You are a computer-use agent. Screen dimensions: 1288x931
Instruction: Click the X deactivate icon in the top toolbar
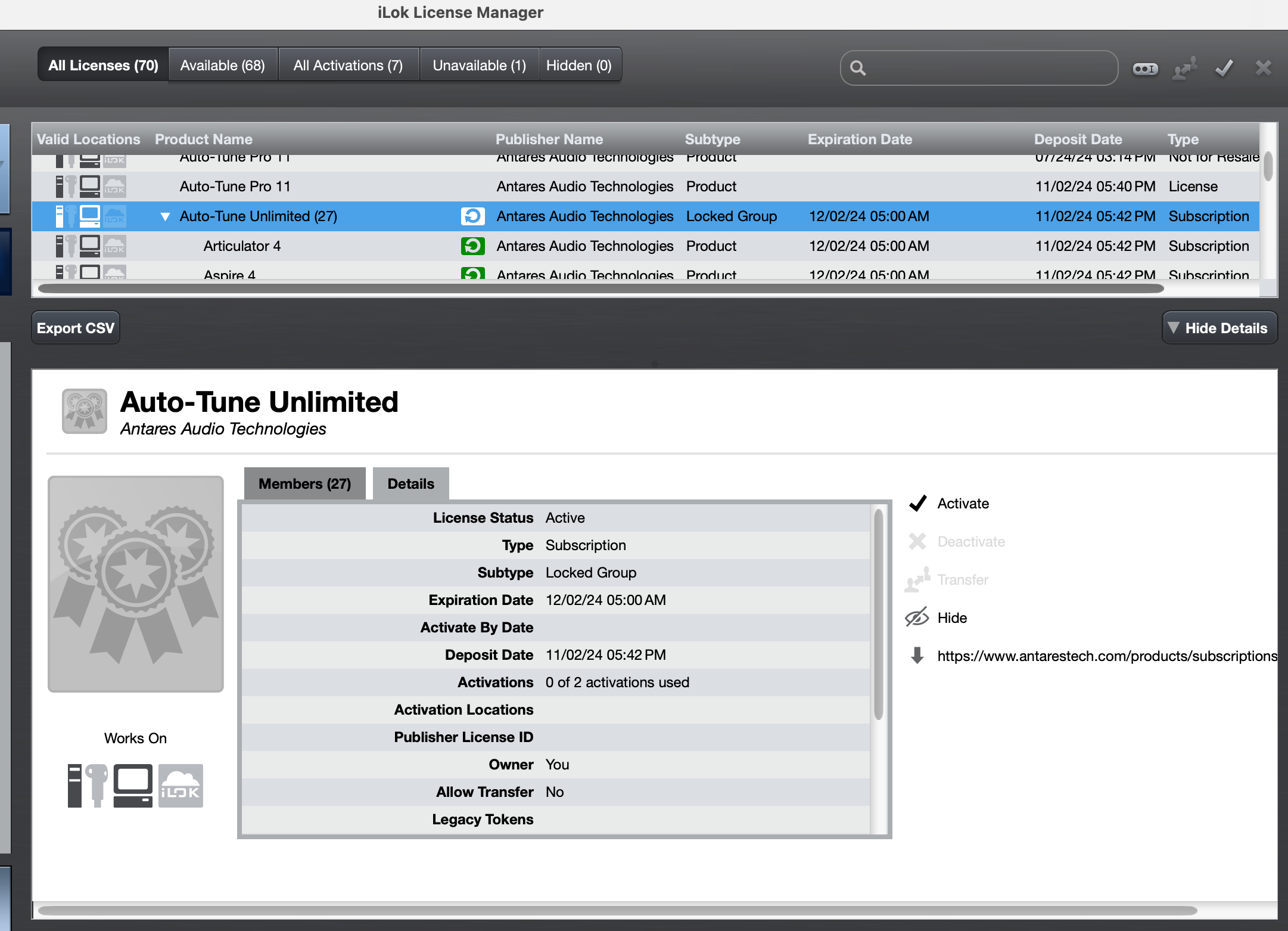click(1262, 68)
